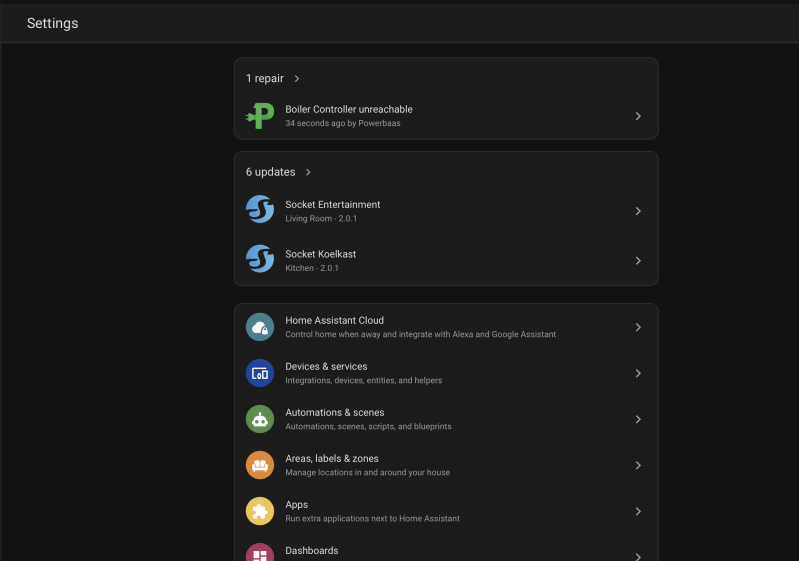Open chevron on the Socket Entertainment row
This screenshot has width=799, height=561.
(x=638, y=211)
